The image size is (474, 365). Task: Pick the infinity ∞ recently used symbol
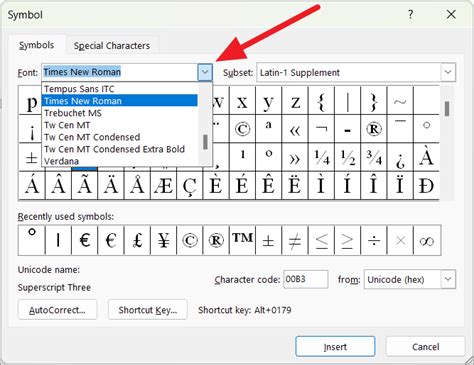pos(427,240)
